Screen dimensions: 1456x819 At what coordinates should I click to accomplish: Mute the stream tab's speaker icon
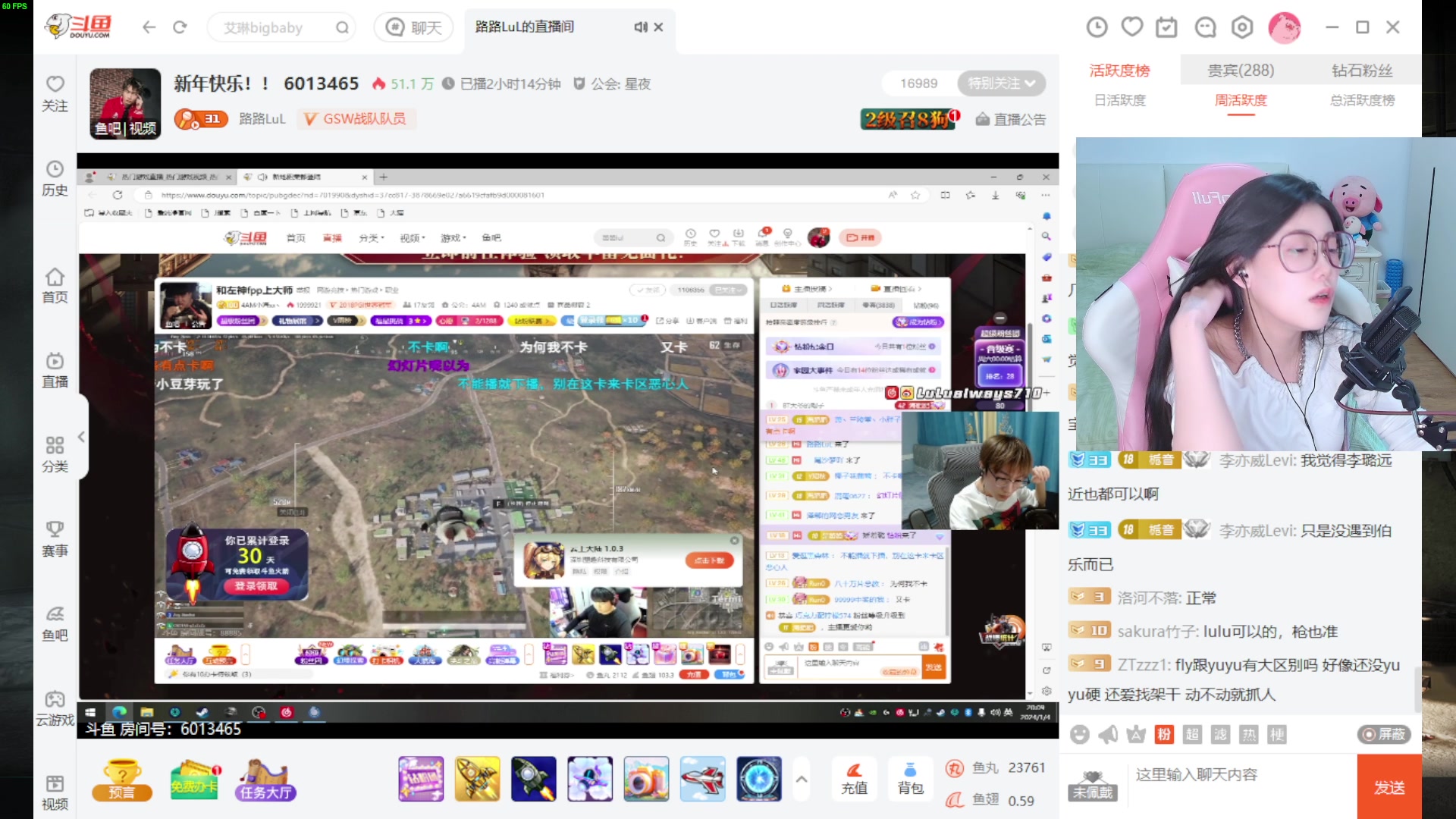(x=641, y=27)
